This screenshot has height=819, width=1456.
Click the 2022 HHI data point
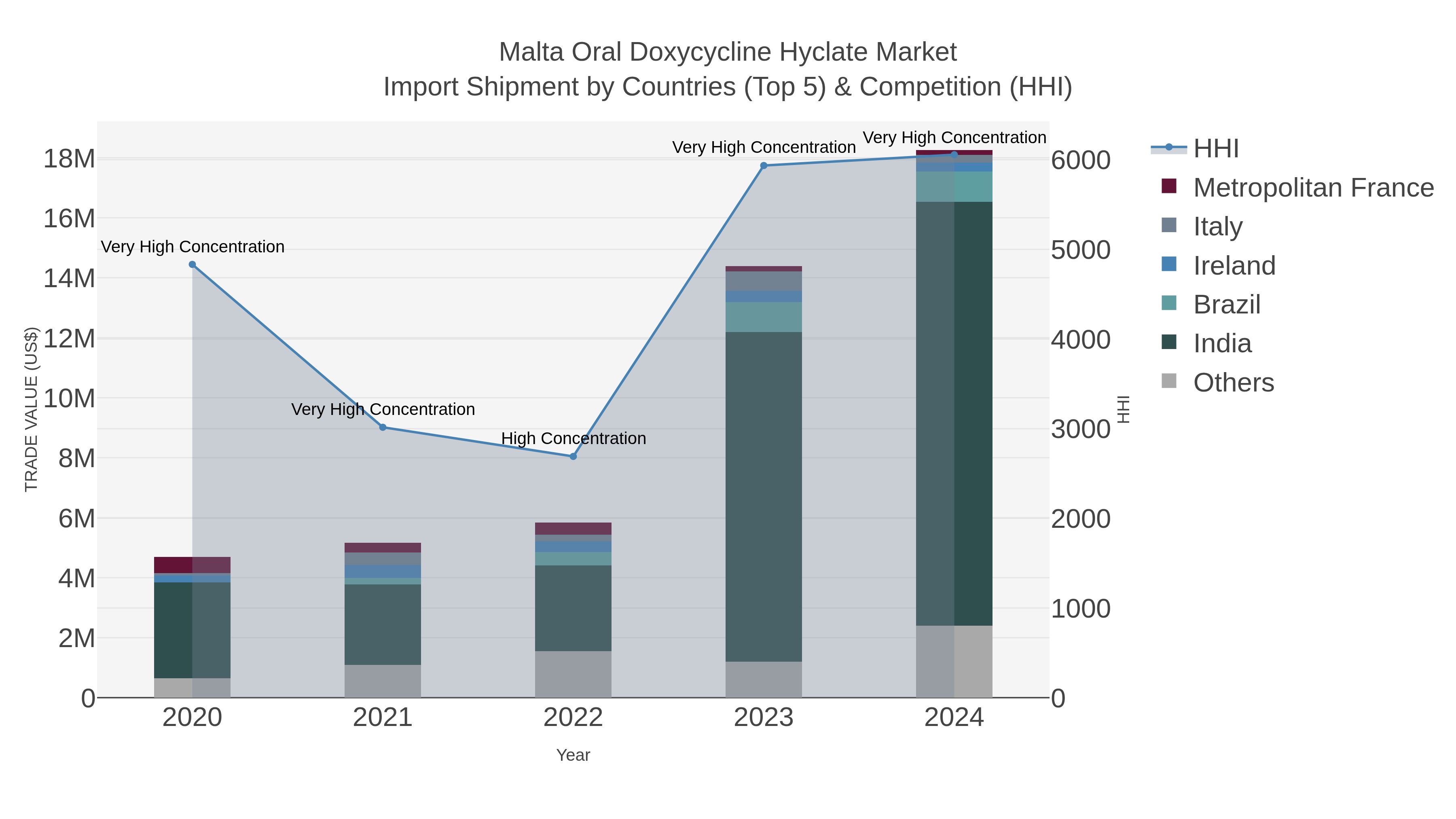click(573, 456)
